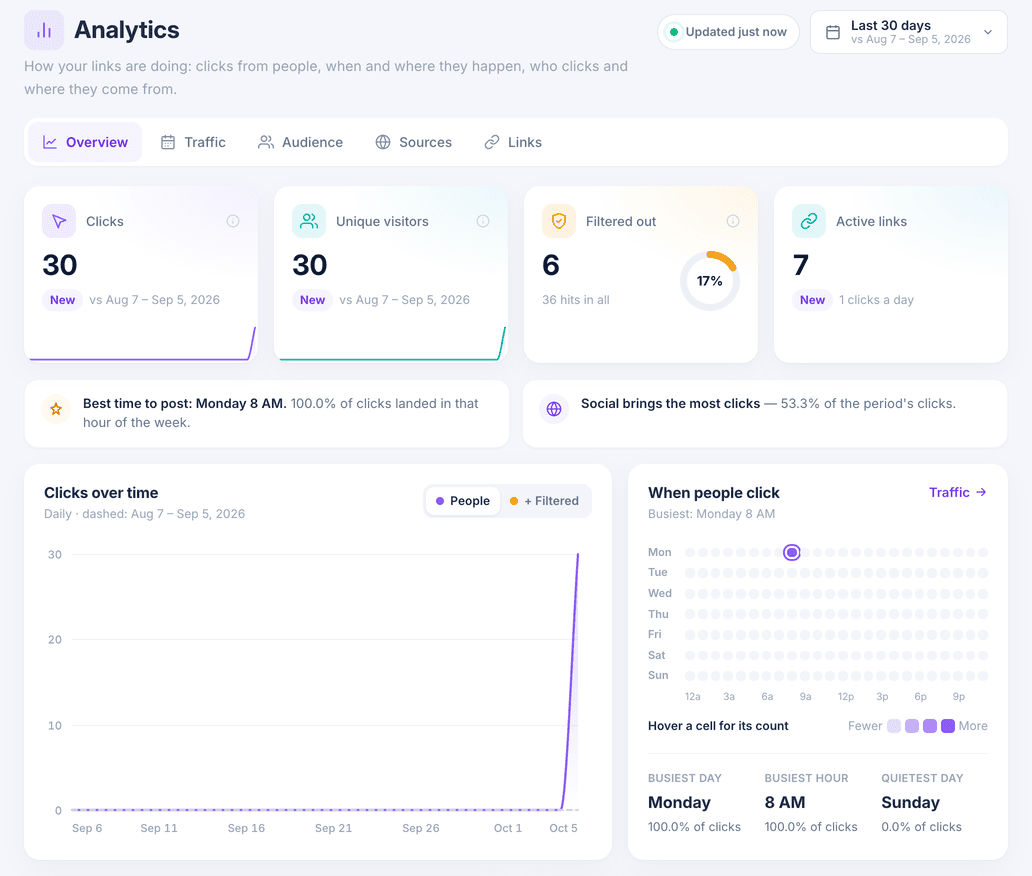Click the Unique visitors people icon
The height and width of the screenshot is (876, 1032).
(309, 221)
